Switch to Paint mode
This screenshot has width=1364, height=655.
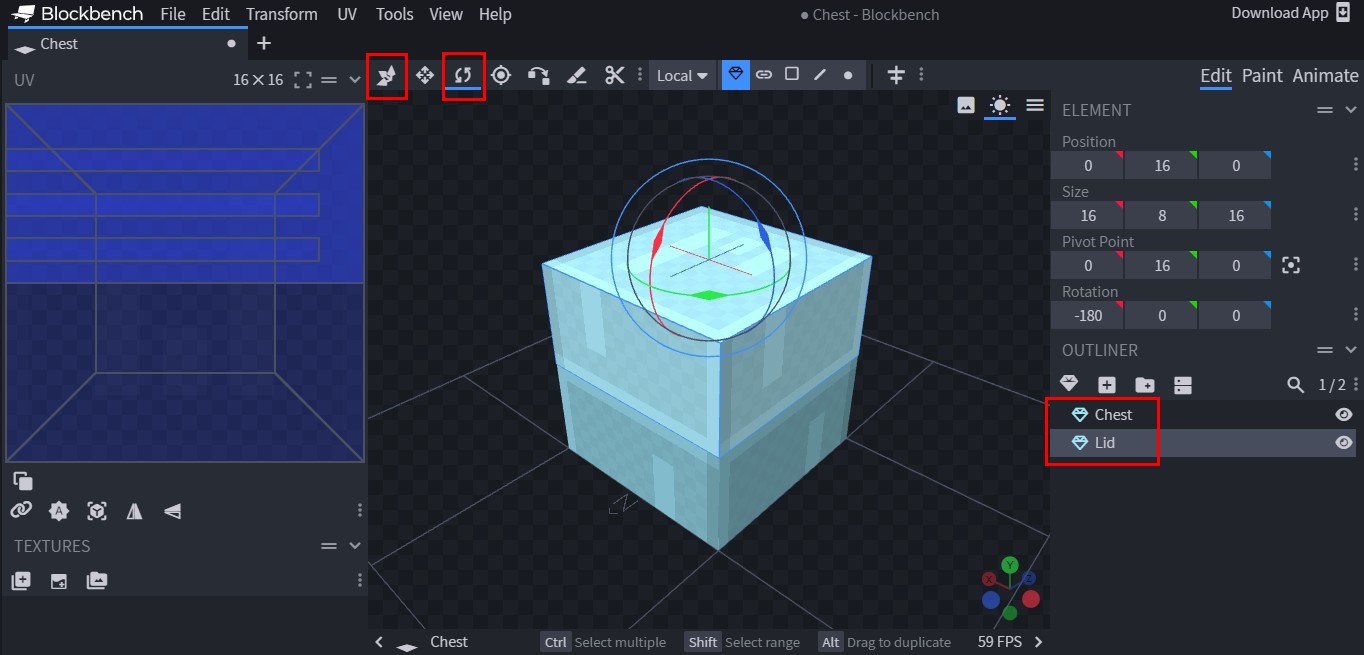(1262, 76)
